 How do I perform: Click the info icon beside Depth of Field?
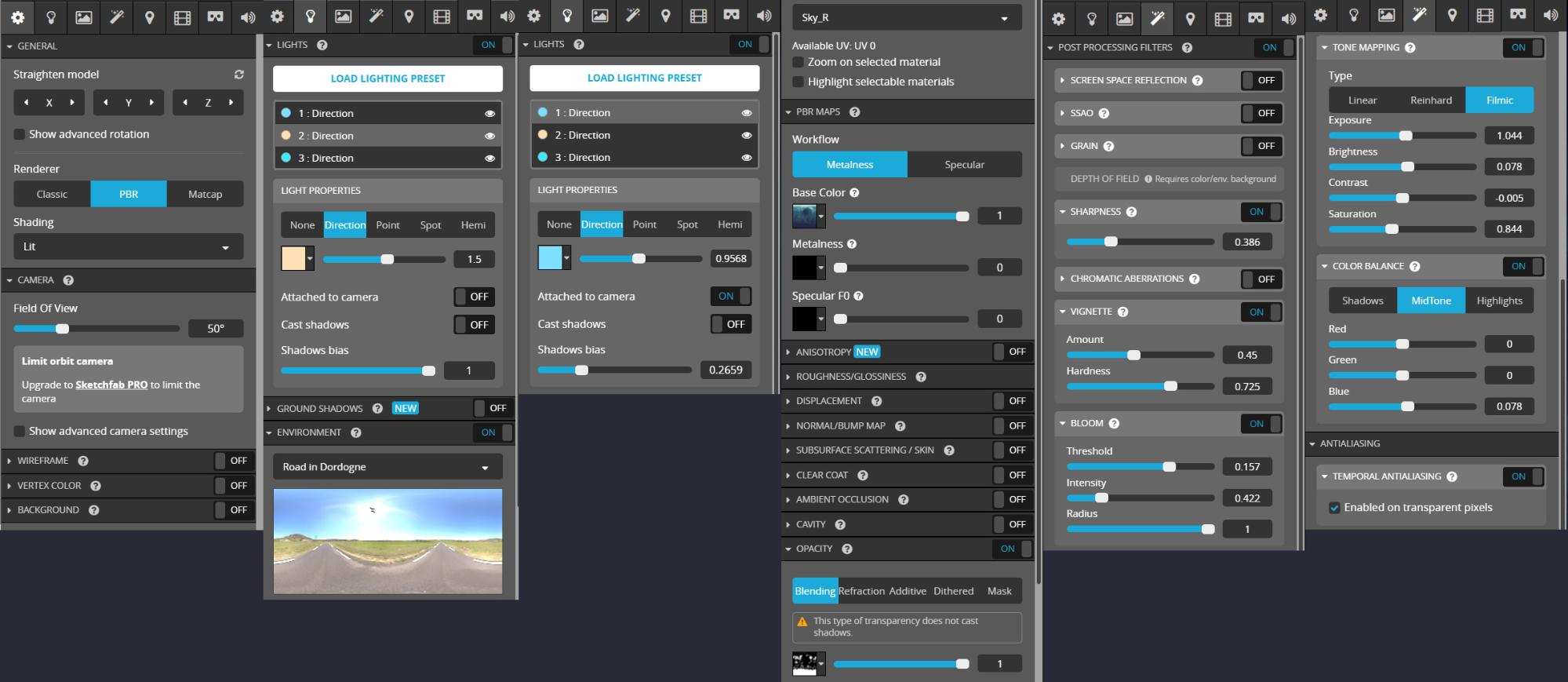1148,179
